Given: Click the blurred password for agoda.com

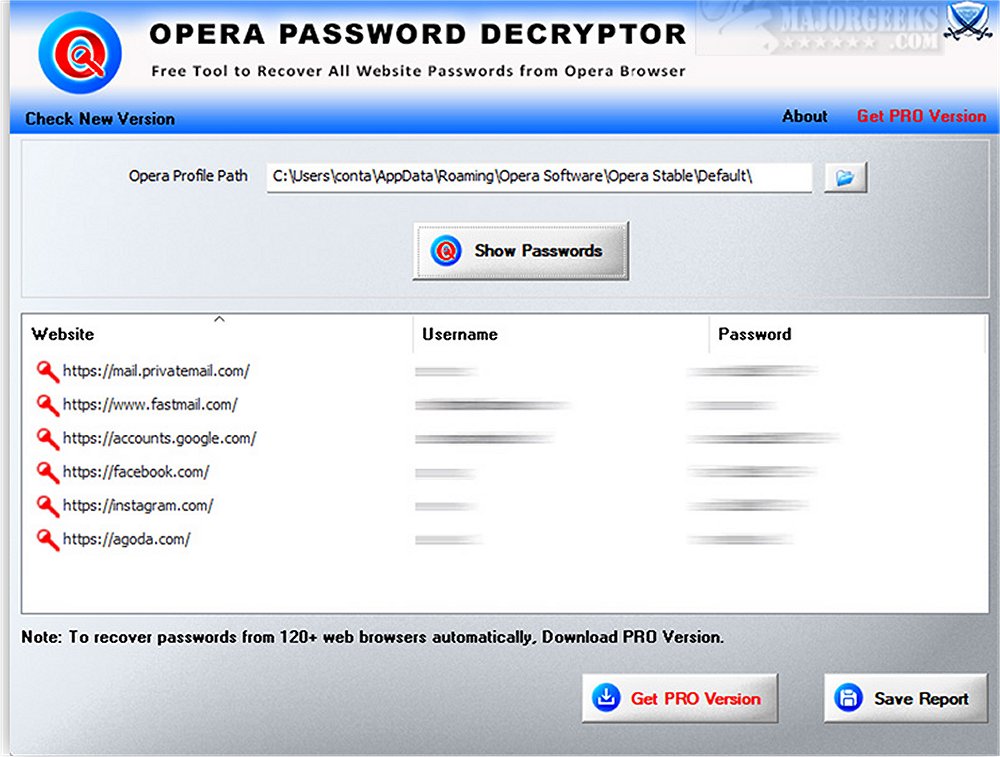Looking at the screenshot, I should click(x=740, y=540).
